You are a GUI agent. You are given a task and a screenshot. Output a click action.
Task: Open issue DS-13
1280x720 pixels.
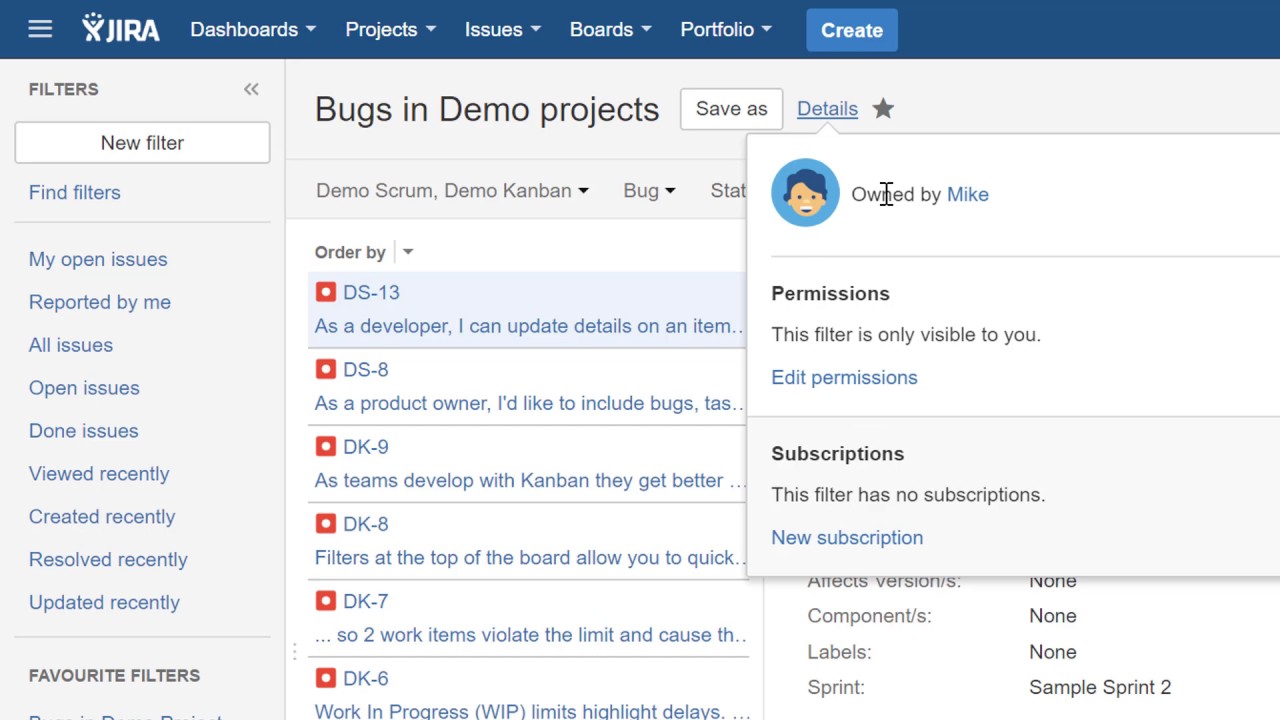371,292
